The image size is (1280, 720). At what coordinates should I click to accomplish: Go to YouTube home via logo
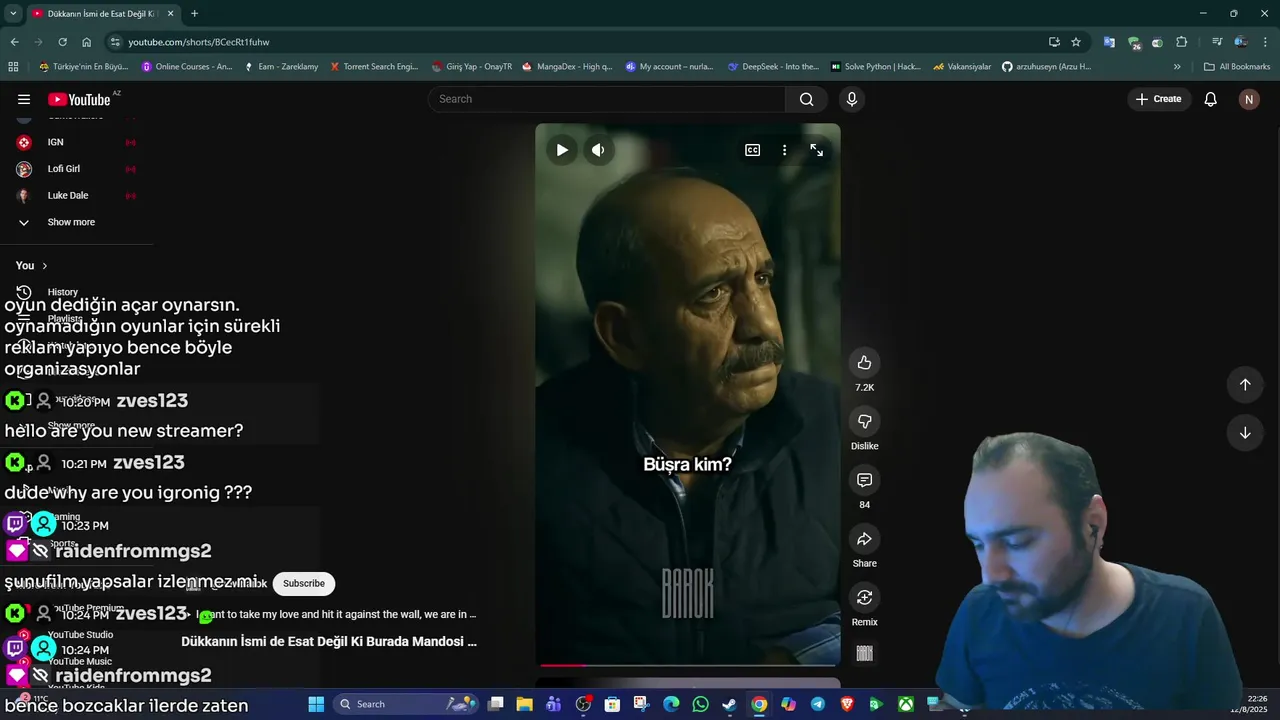click(79, 99)
